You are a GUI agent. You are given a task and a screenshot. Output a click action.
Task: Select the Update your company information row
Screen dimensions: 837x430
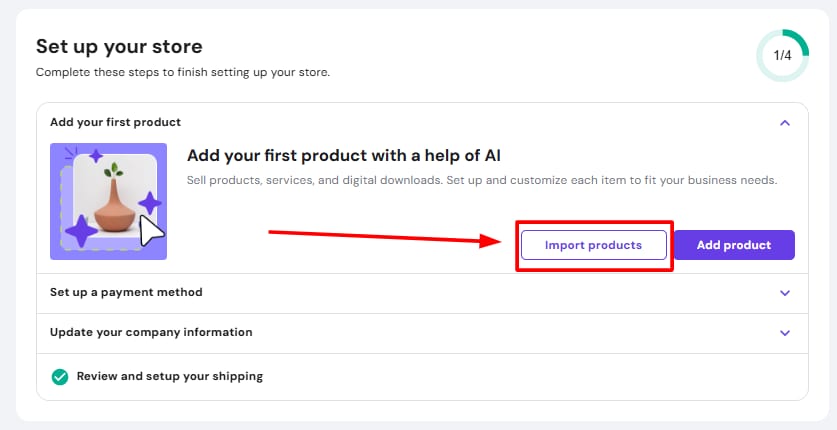[151, 332]
